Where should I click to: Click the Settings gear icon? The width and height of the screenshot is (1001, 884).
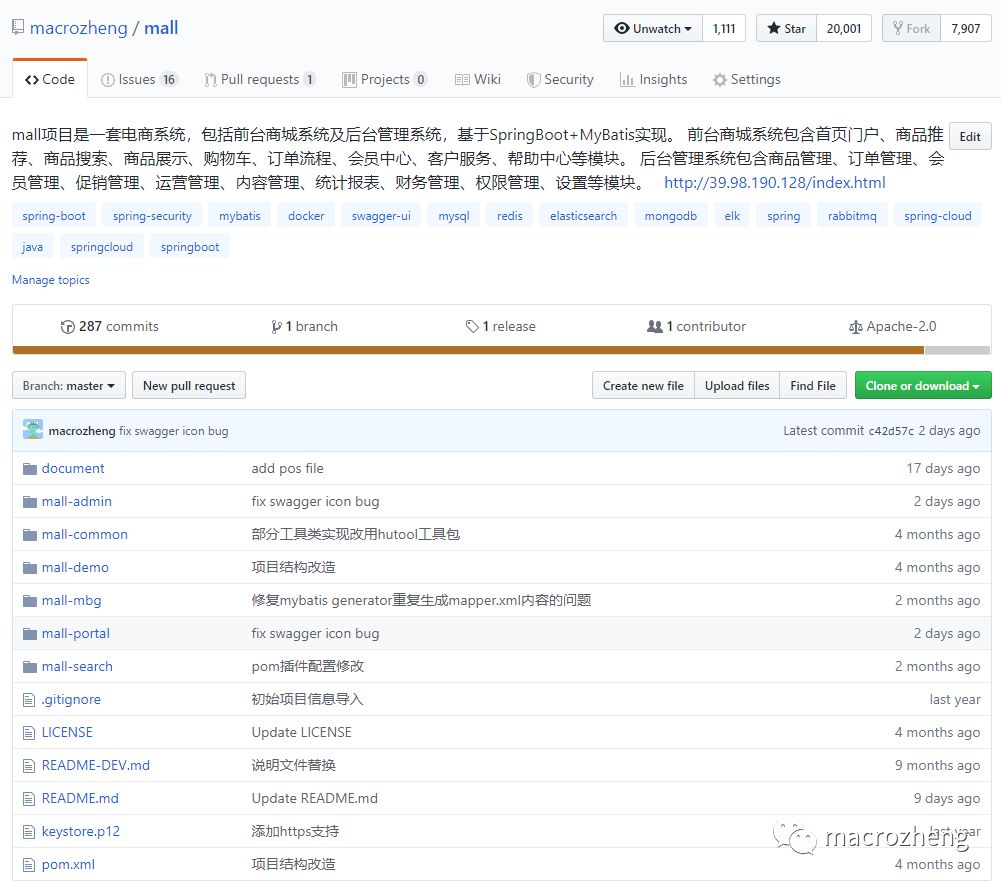click(719, 80)
